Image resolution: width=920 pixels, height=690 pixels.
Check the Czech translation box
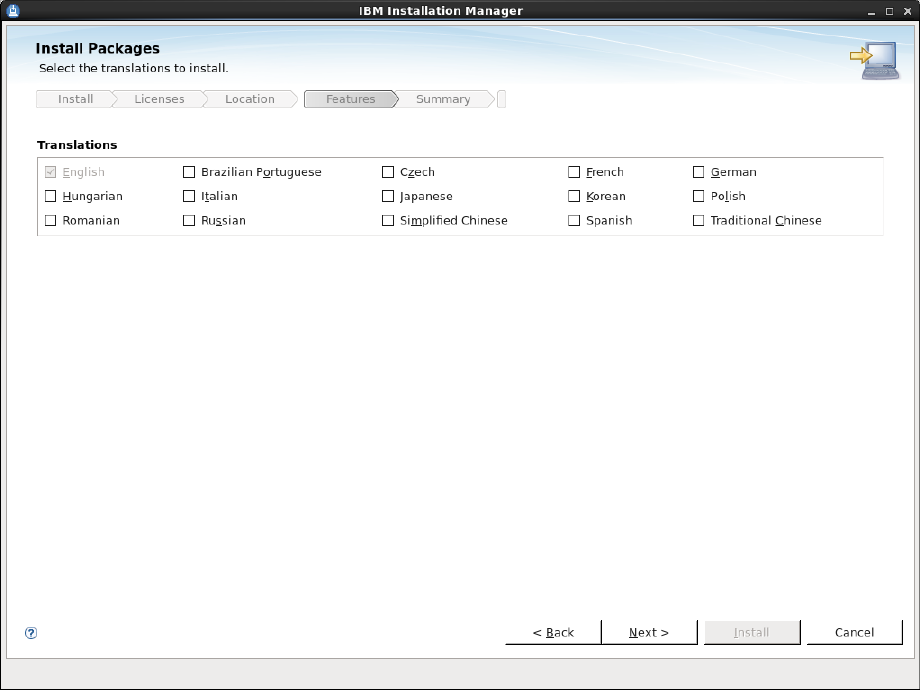[x=388, y=172]
